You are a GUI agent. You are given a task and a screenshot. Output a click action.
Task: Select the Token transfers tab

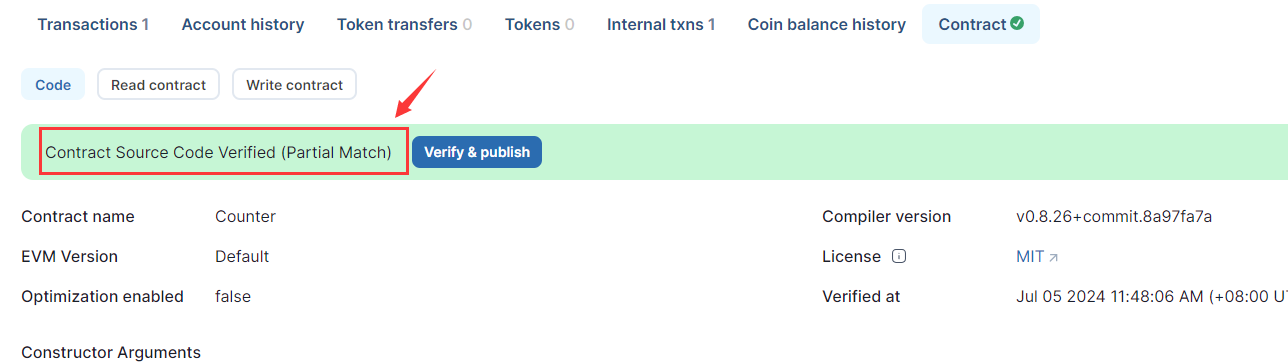coord(405,24)
